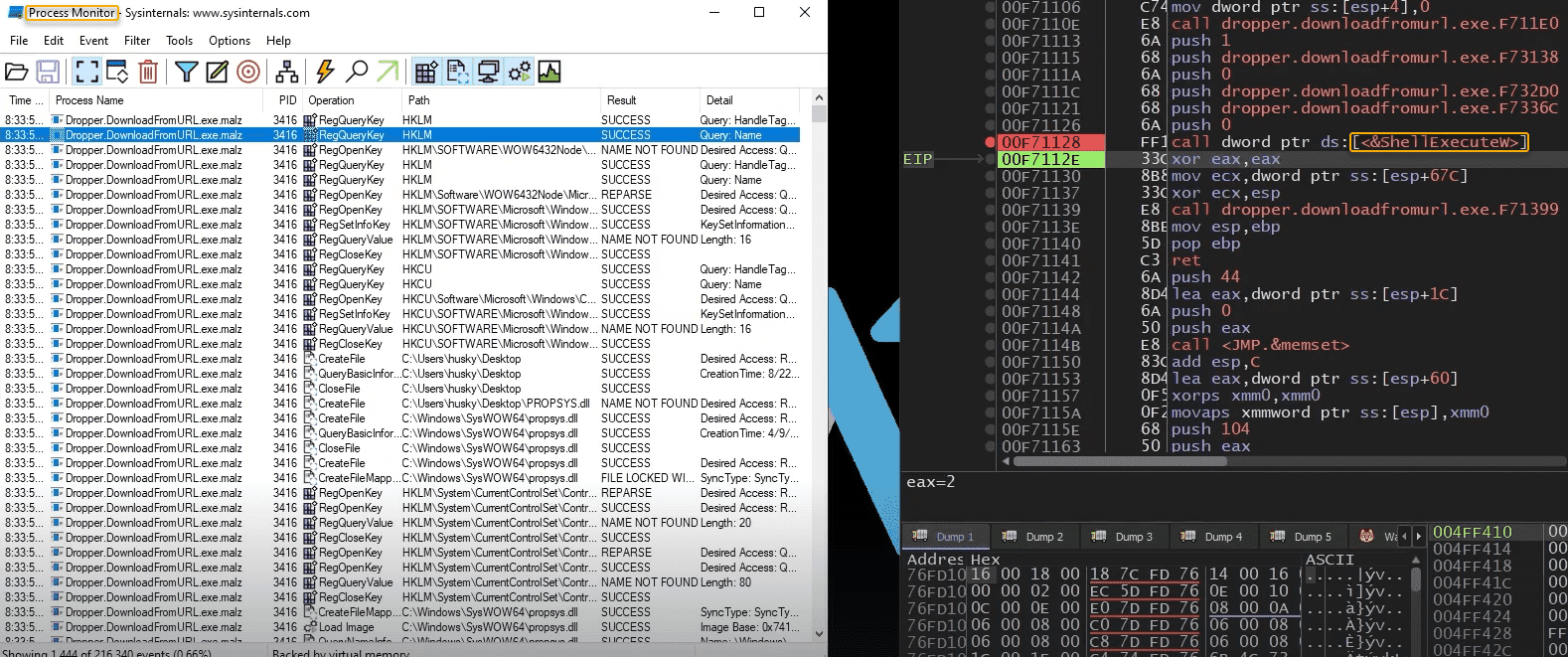Click Procmon event list scroll-down arrow

(819, 633)
